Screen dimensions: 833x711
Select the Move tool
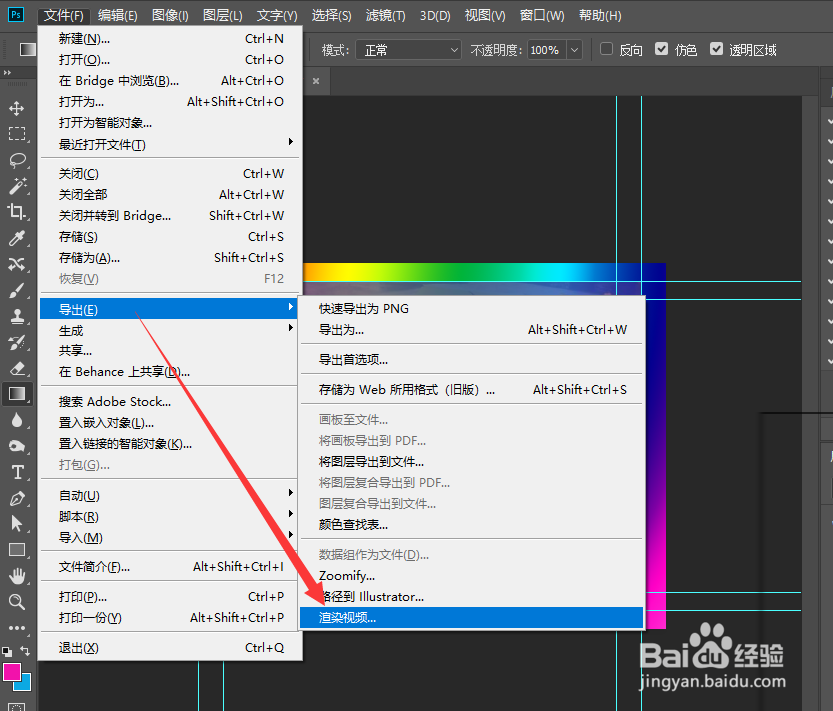tap(15, 108)
